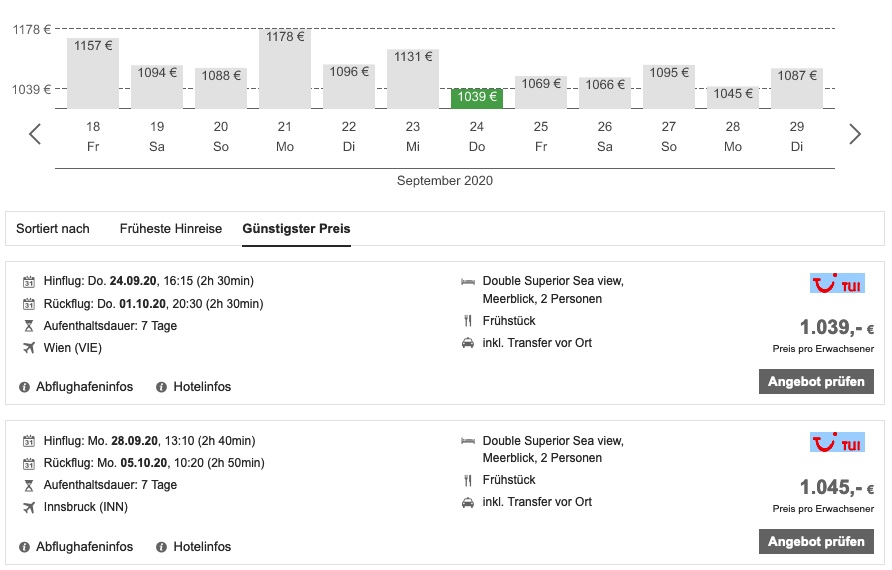This screenshot has height=570, width=892.
Task: Click info icon beside second Hotelinfos
Action: point(161,547)
